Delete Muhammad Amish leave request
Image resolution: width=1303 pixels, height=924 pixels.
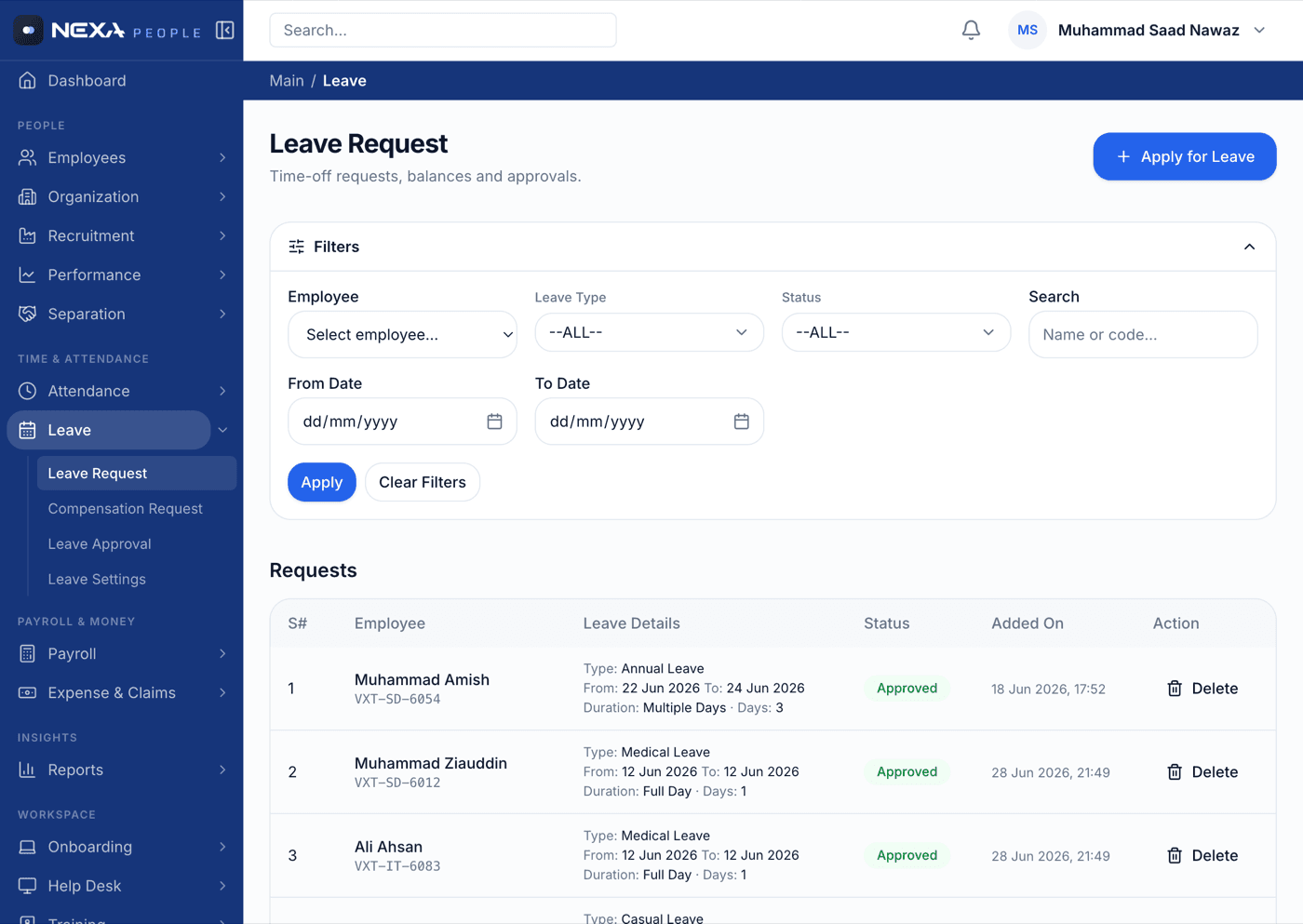pyautogui.click(x=1202, y=690)
